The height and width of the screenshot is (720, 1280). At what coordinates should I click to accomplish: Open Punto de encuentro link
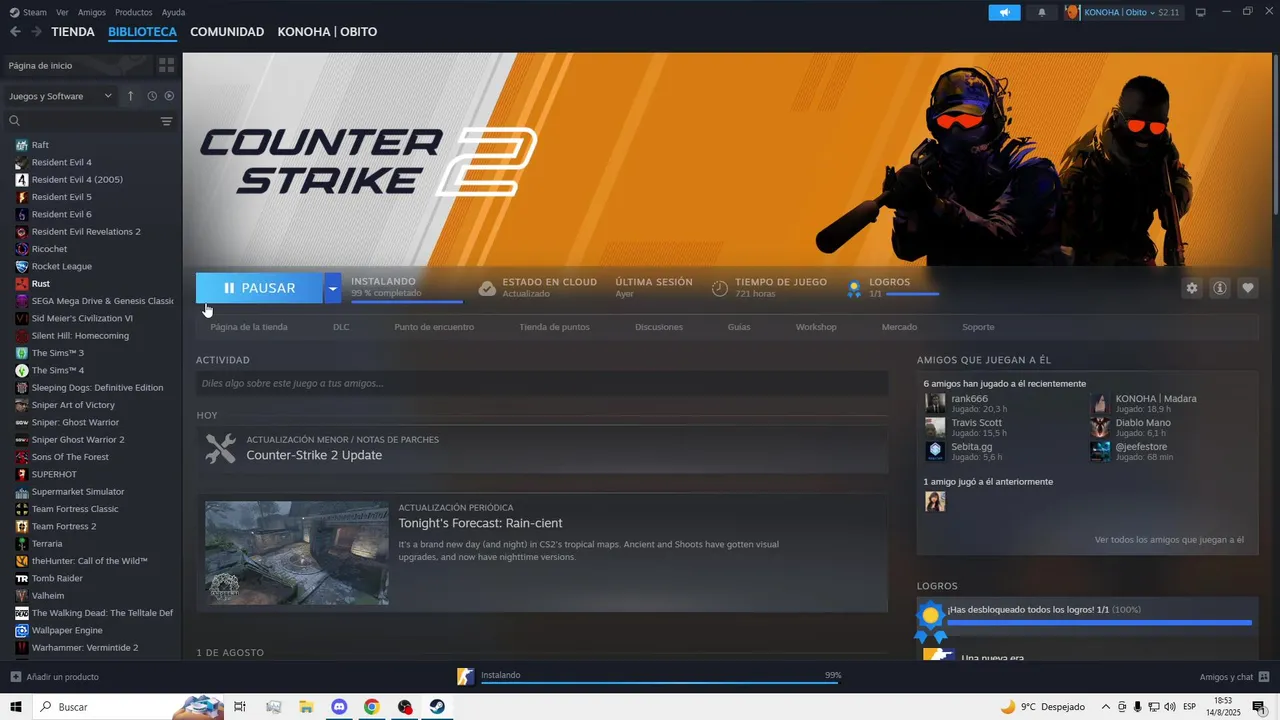click(434, 327)
